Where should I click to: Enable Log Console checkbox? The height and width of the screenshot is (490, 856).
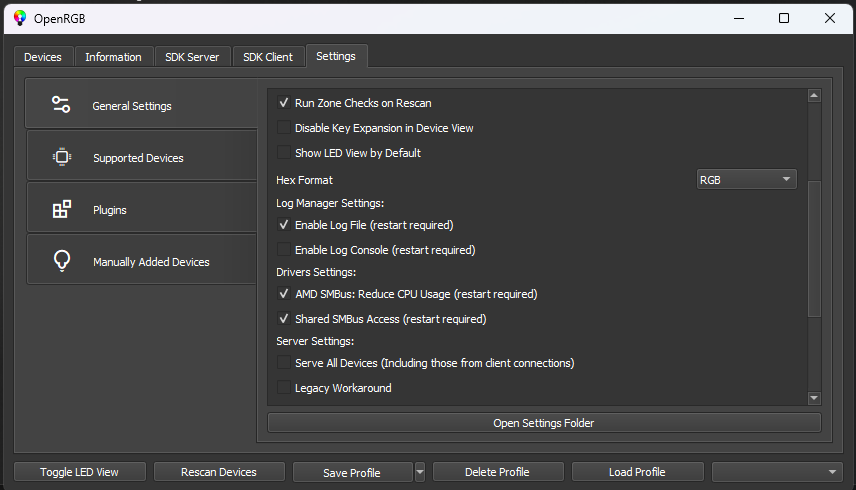[284, 250]
